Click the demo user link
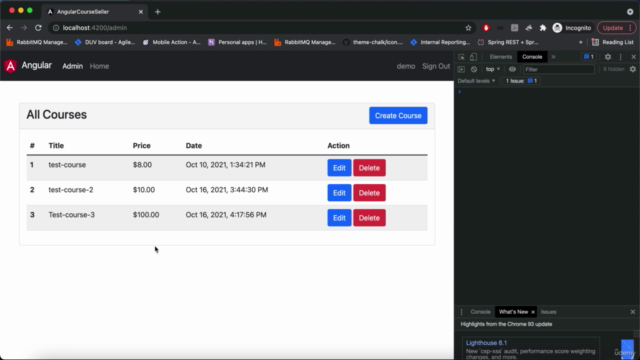640x360 pixels. pos(406,66)
